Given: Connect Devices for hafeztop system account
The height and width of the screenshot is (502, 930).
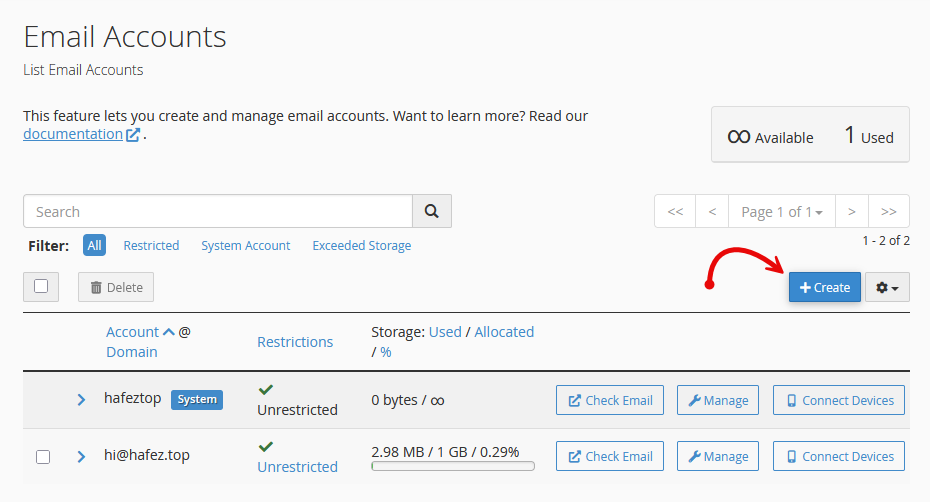Looking at the screenshot, I should pyautogui.click(x=839, y=400).
